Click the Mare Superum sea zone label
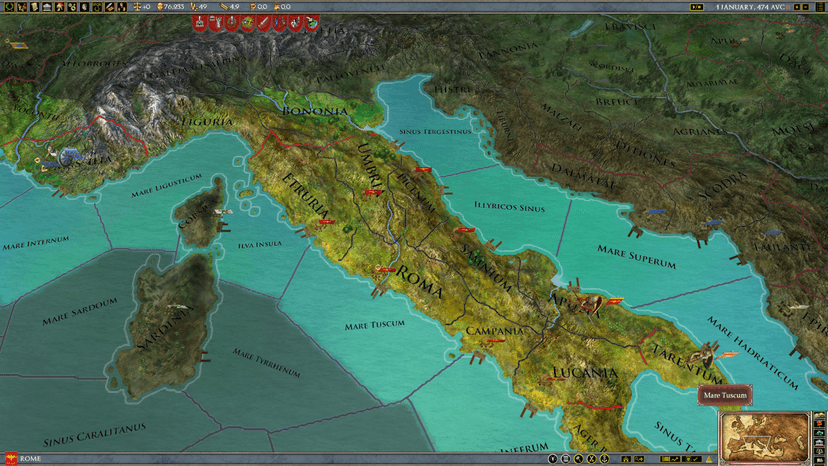828x466 pixels. tap(636, 256)
